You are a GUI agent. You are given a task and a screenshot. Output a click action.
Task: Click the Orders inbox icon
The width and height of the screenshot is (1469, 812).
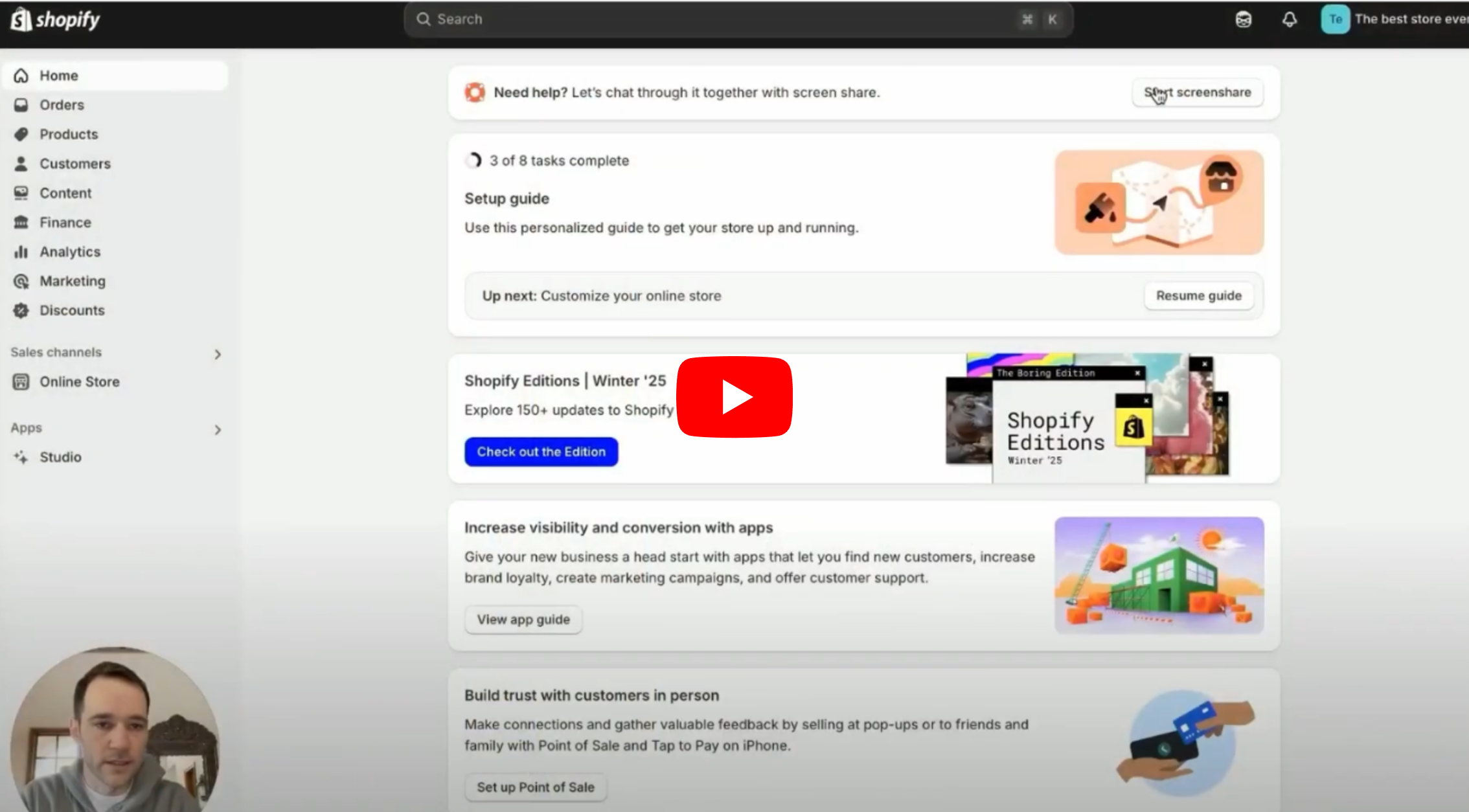21,105
